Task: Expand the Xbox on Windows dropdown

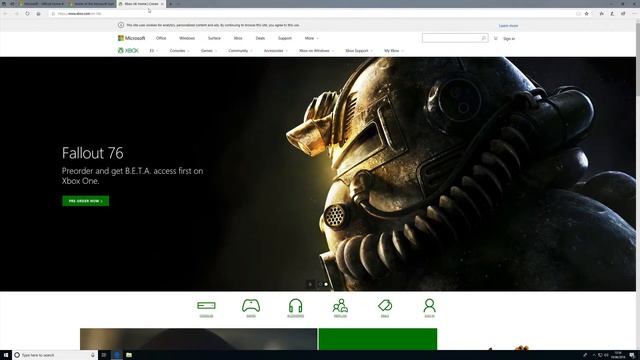Action: 316,51
